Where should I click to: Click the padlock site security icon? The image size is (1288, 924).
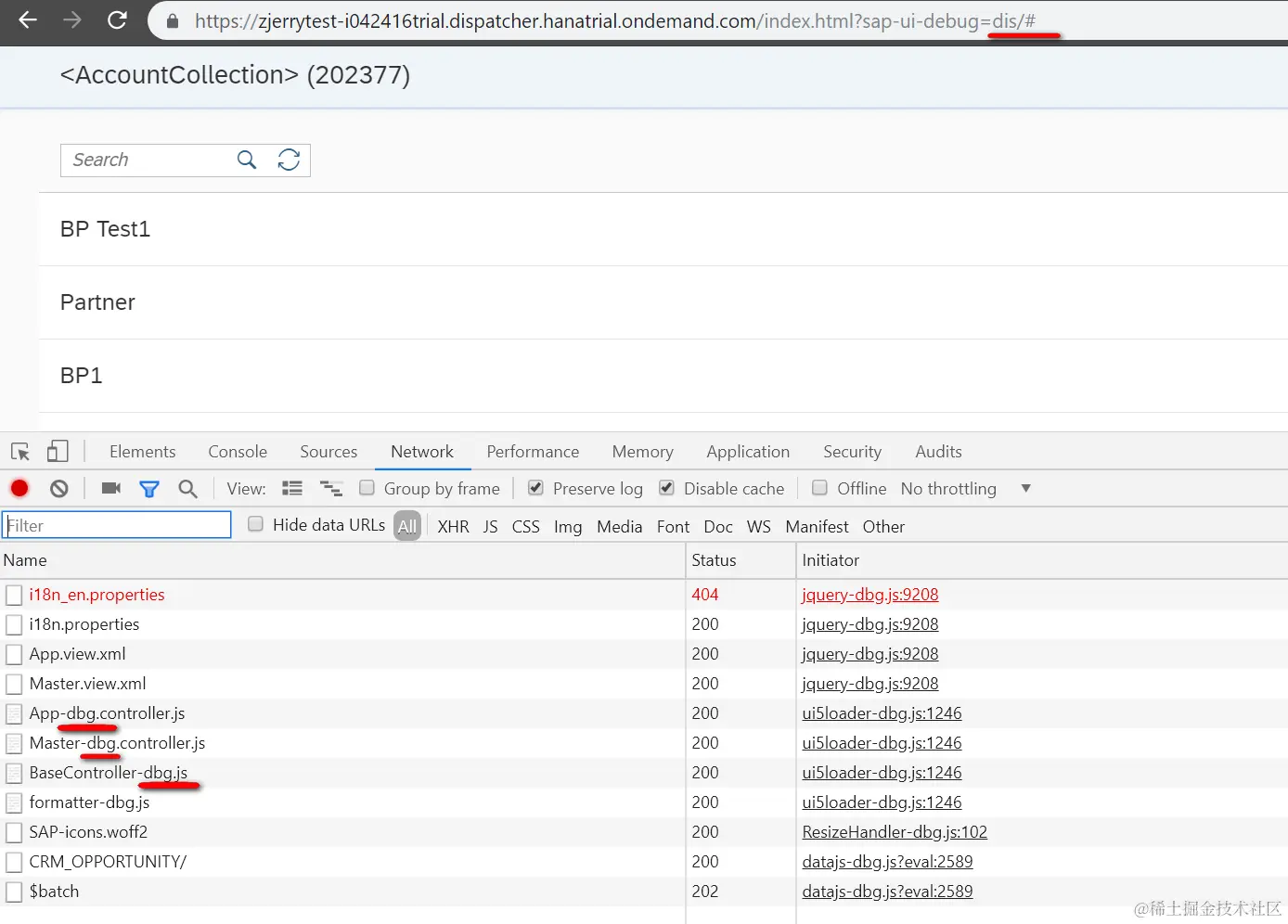(173, 20)
